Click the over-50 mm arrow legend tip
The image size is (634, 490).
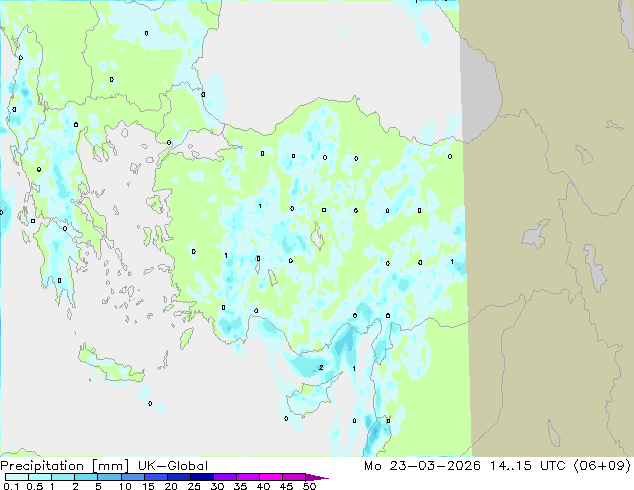(x=317, y=477)
